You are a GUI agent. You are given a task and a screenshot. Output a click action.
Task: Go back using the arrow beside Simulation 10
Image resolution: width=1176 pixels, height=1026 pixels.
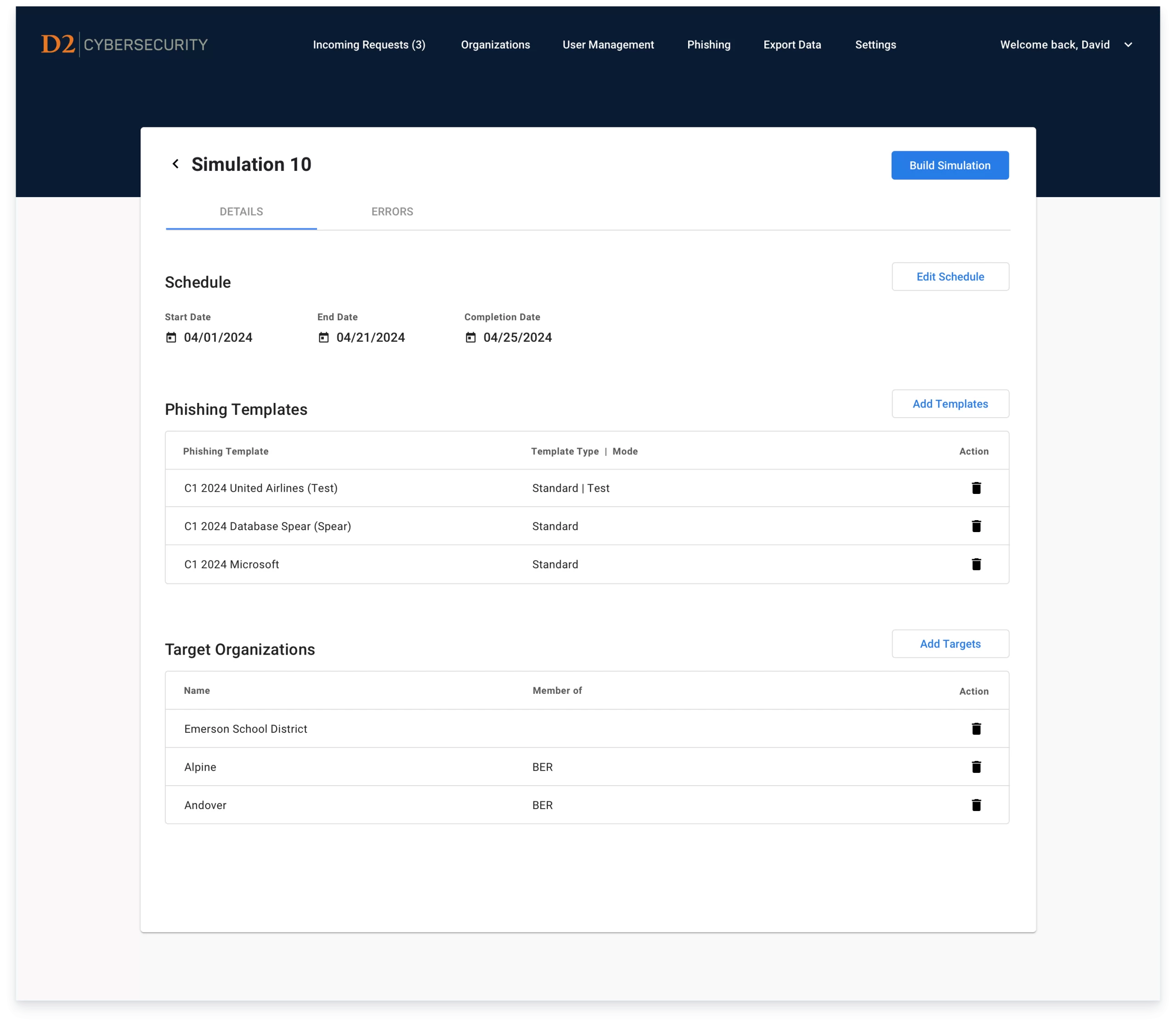coord(176,164)
